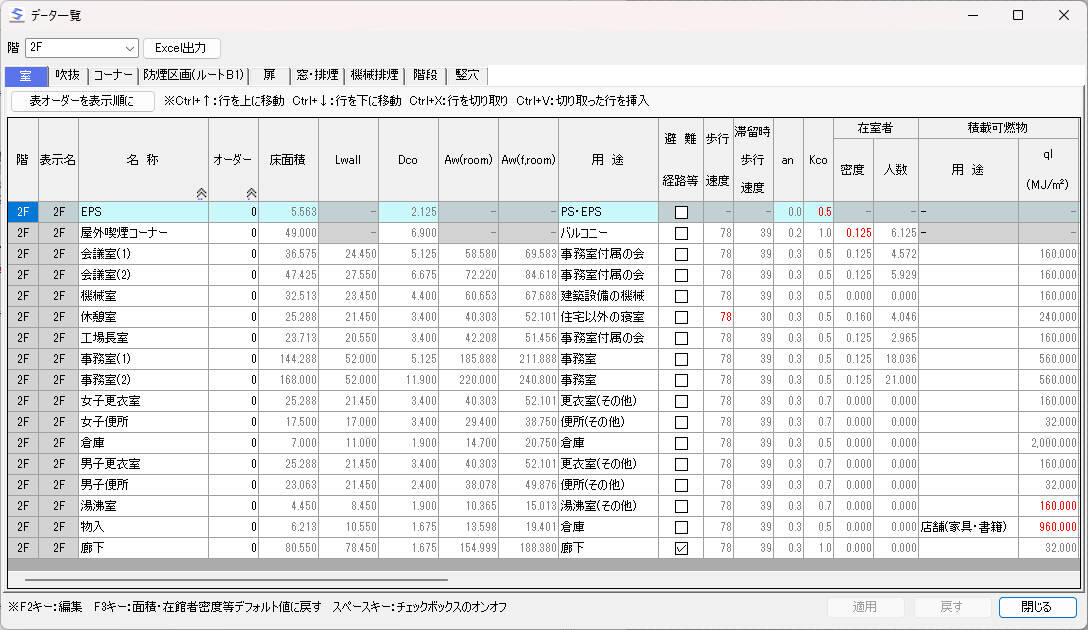Open the 防煙区画(ルートB1) tab
This screenshot has height=630, width=1088.
(x=194, y=75)
